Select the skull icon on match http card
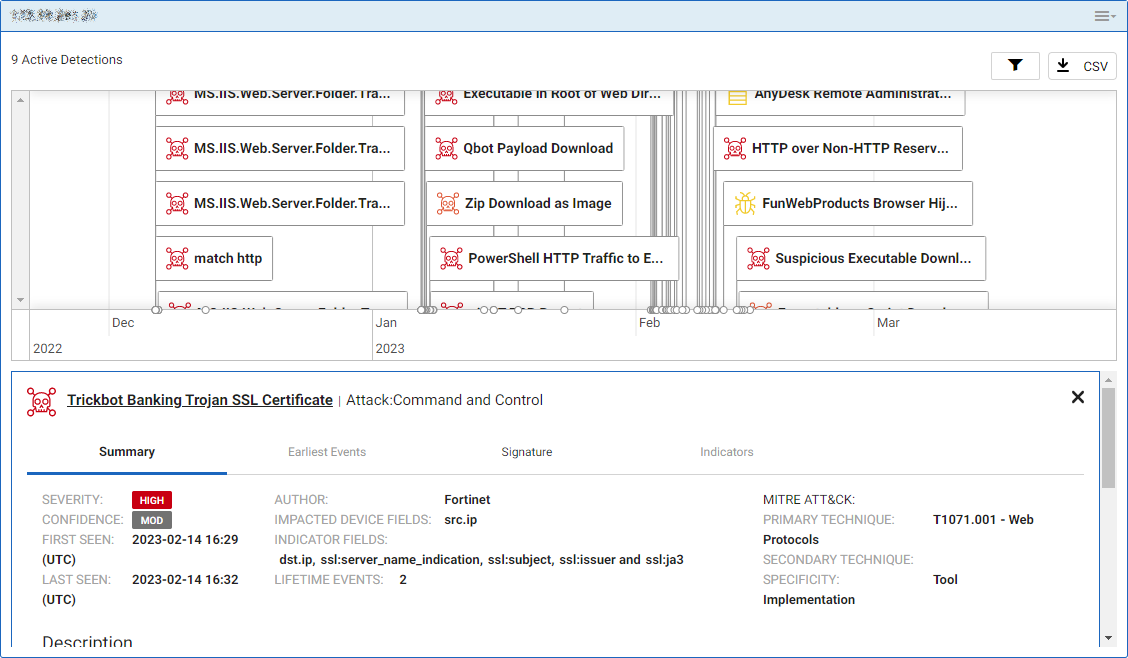1128x658 pixels. coord(177,258)
